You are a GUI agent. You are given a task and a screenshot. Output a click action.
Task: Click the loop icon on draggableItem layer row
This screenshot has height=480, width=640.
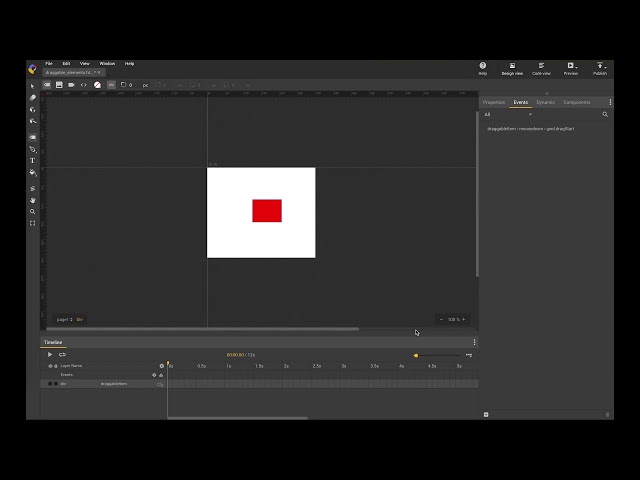point(160,384)
